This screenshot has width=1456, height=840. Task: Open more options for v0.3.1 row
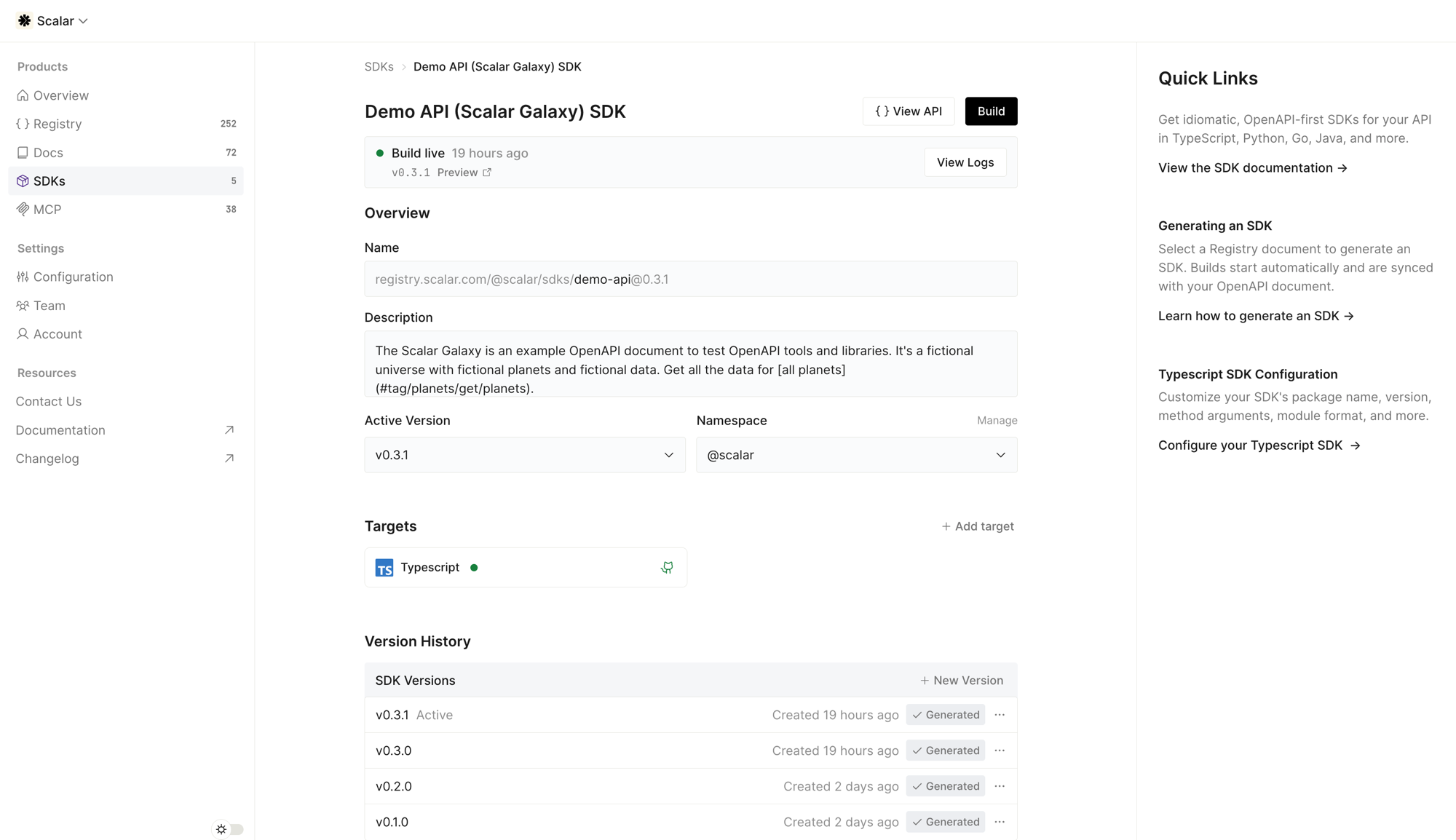(1000, 715)
